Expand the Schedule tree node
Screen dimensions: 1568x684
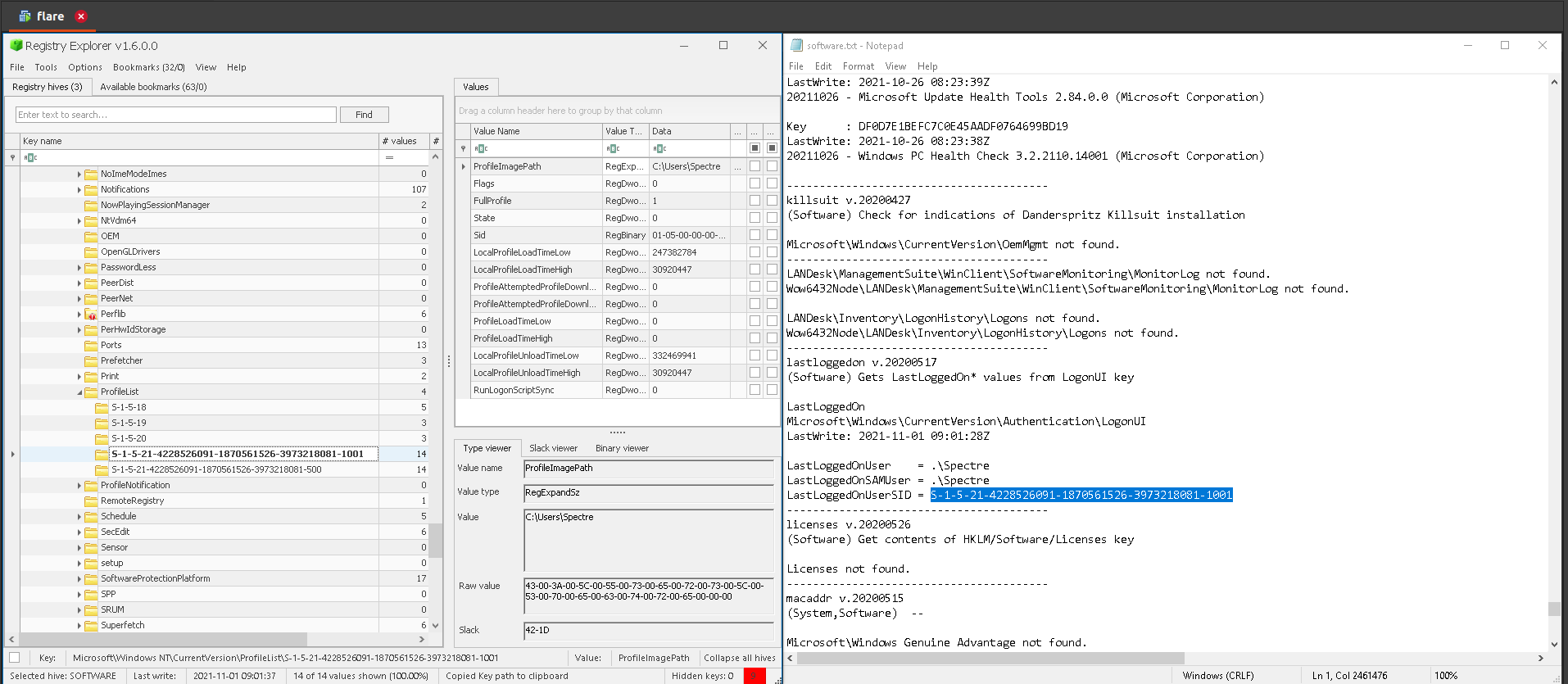79,517
